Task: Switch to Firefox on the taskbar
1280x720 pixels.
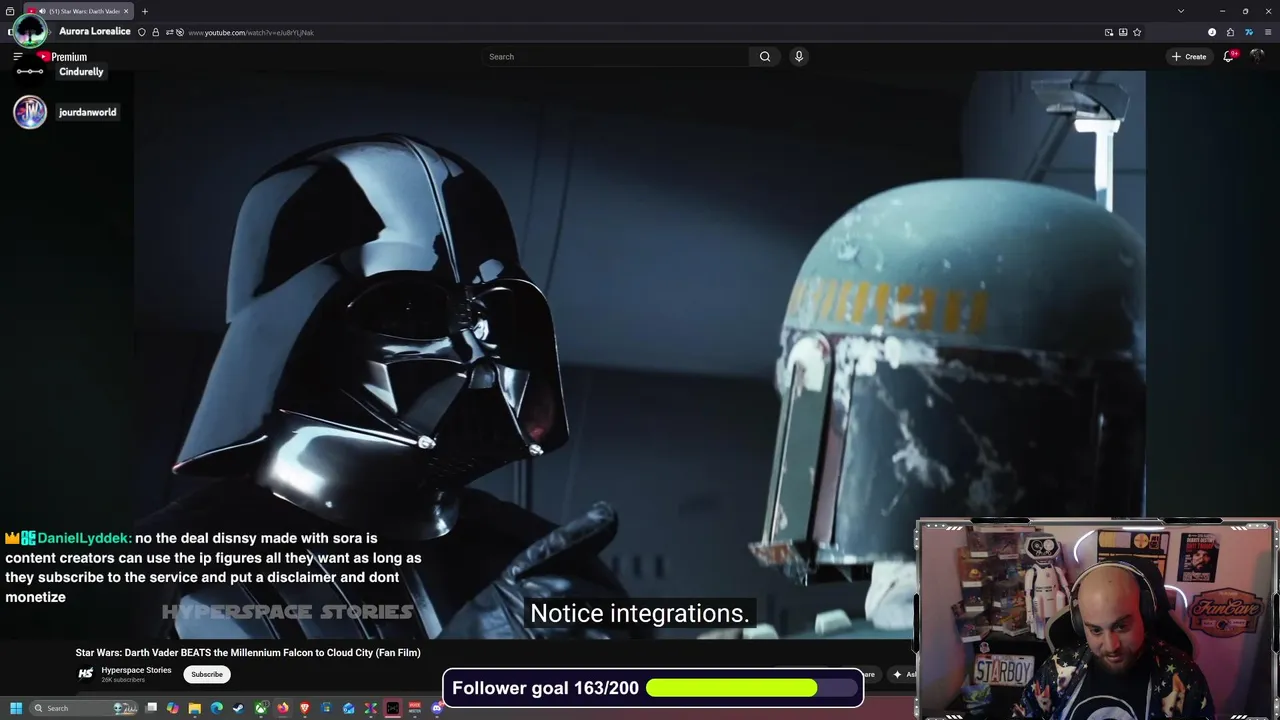Action: click(x=283, y=708)
